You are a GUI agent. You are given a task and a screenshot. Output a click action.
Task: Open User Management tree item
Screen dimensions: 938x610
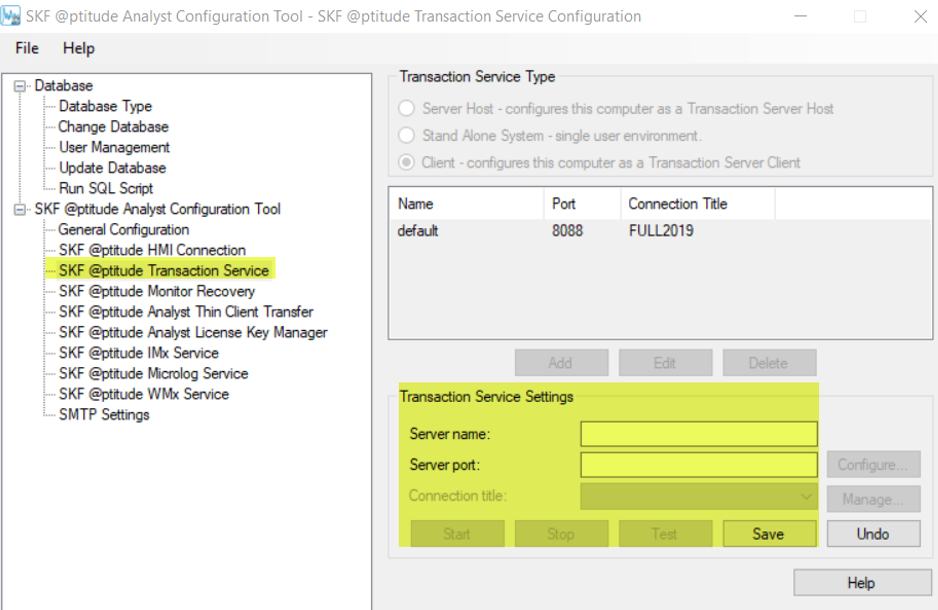point(114,147)
